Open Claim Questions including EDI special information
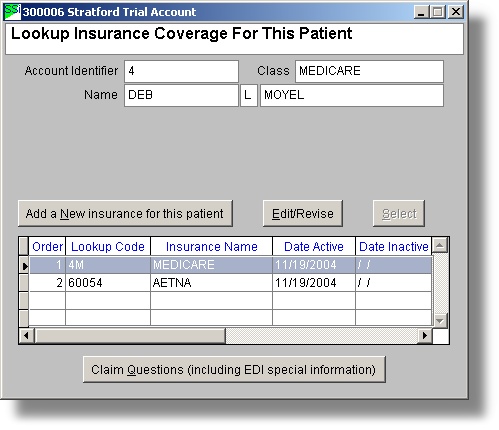 point(234,369)
